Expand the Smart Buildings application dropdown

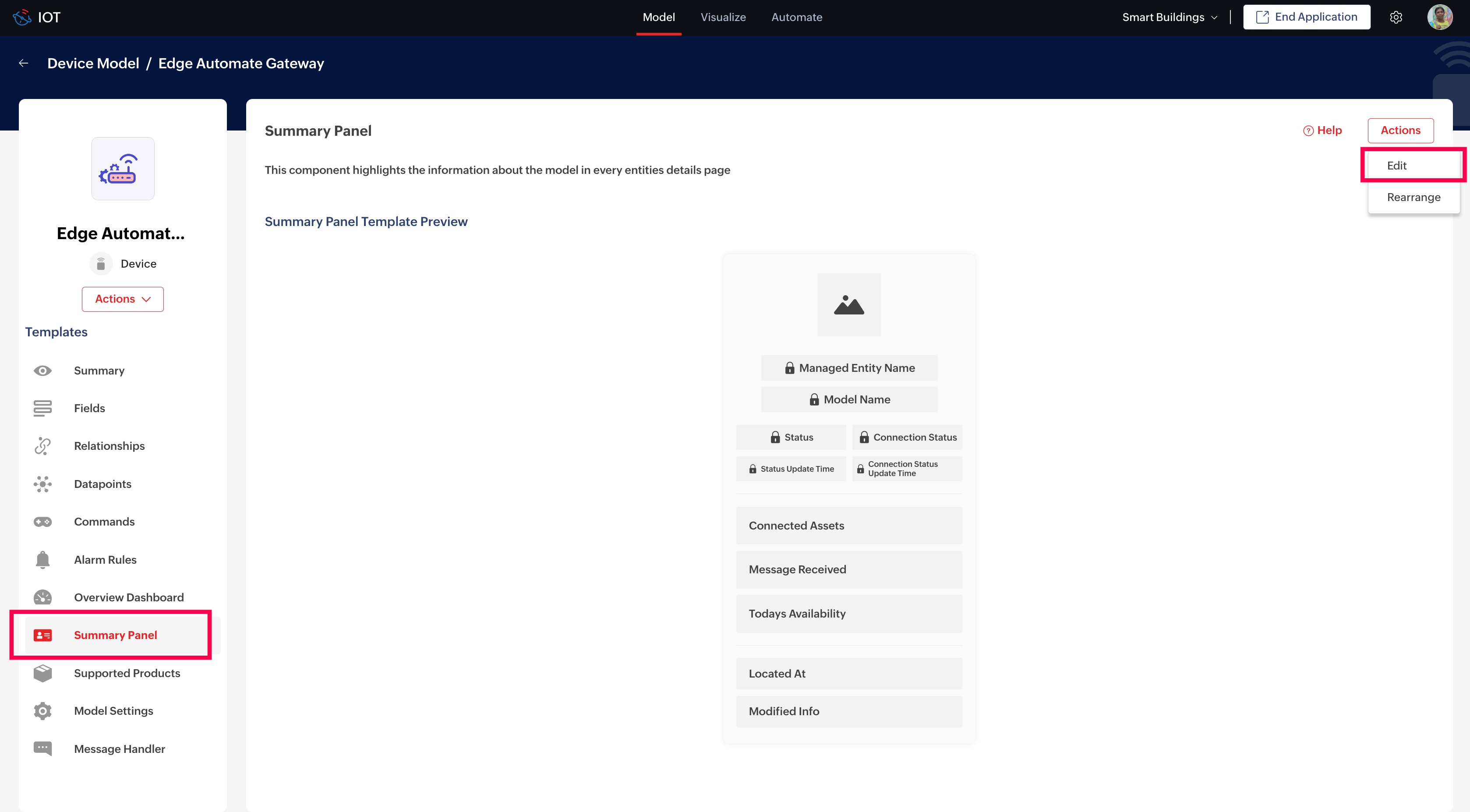click(1169, 17)
